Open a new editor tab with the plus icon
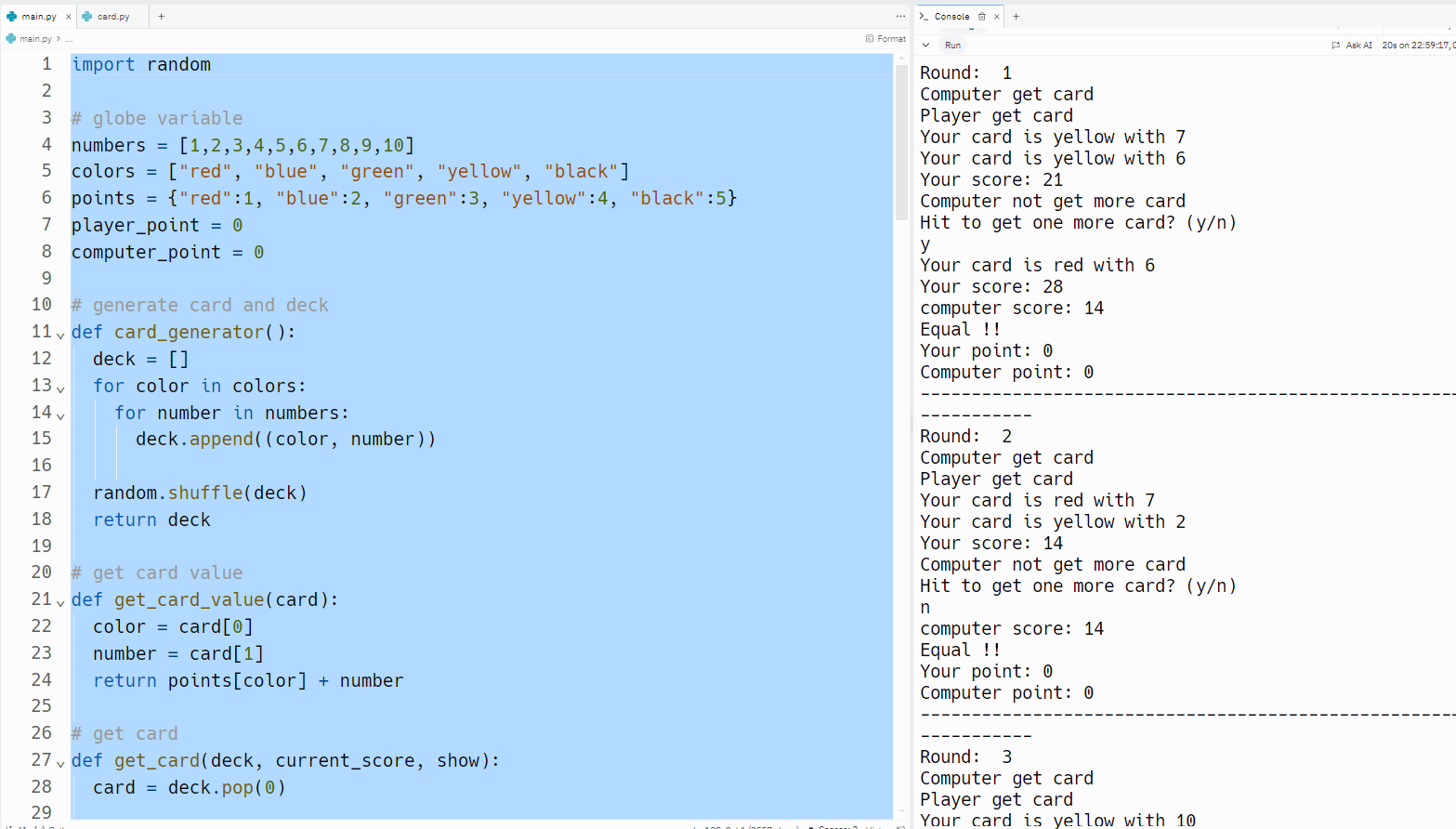This screenshot has width=1456, height=829. click(x=162, y=17)
